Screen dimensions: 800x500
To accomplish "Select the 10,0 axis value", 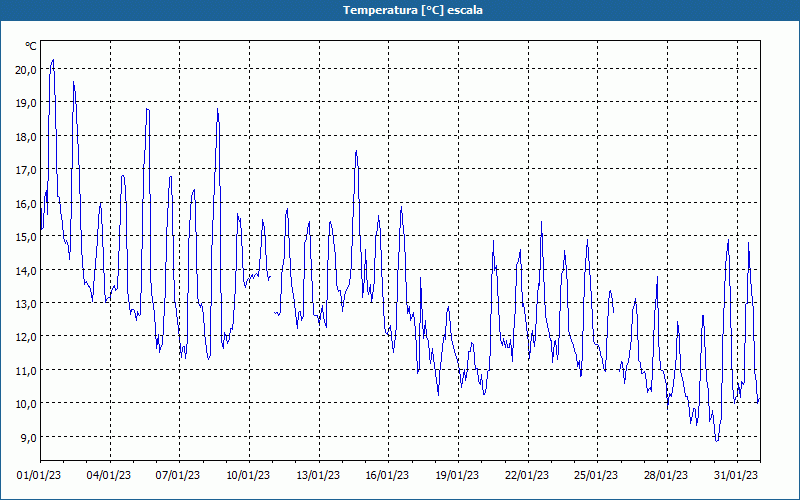I will click(26, 404).
